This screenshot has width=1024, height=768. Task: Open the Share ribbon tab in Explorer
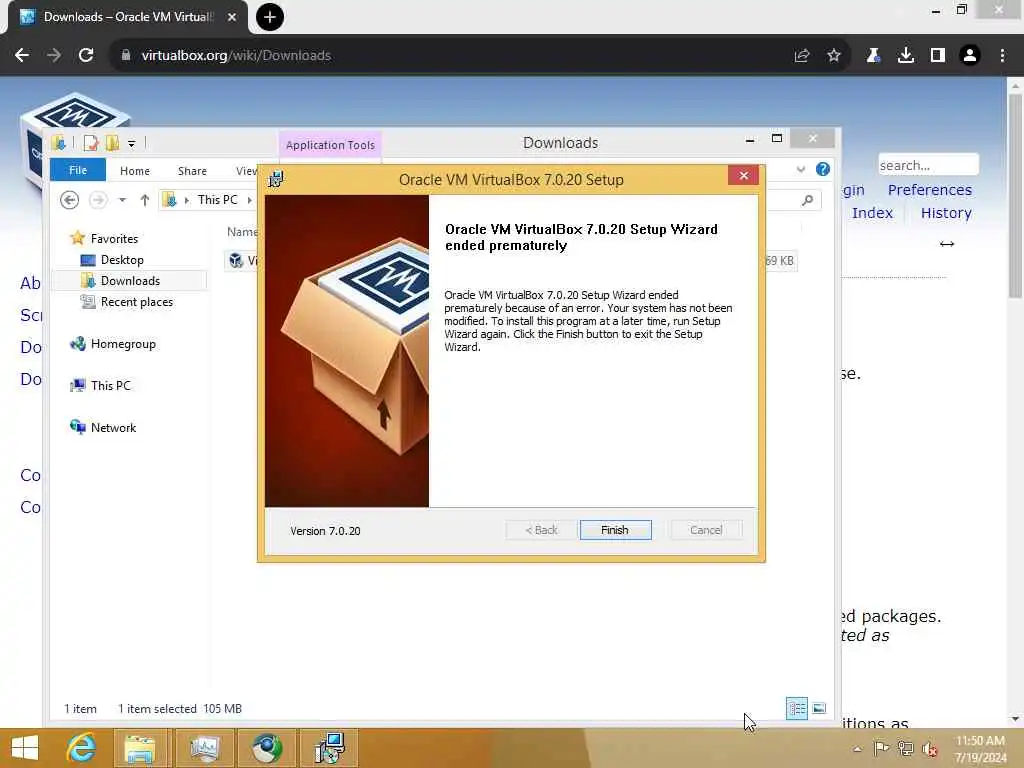point(192,170)
